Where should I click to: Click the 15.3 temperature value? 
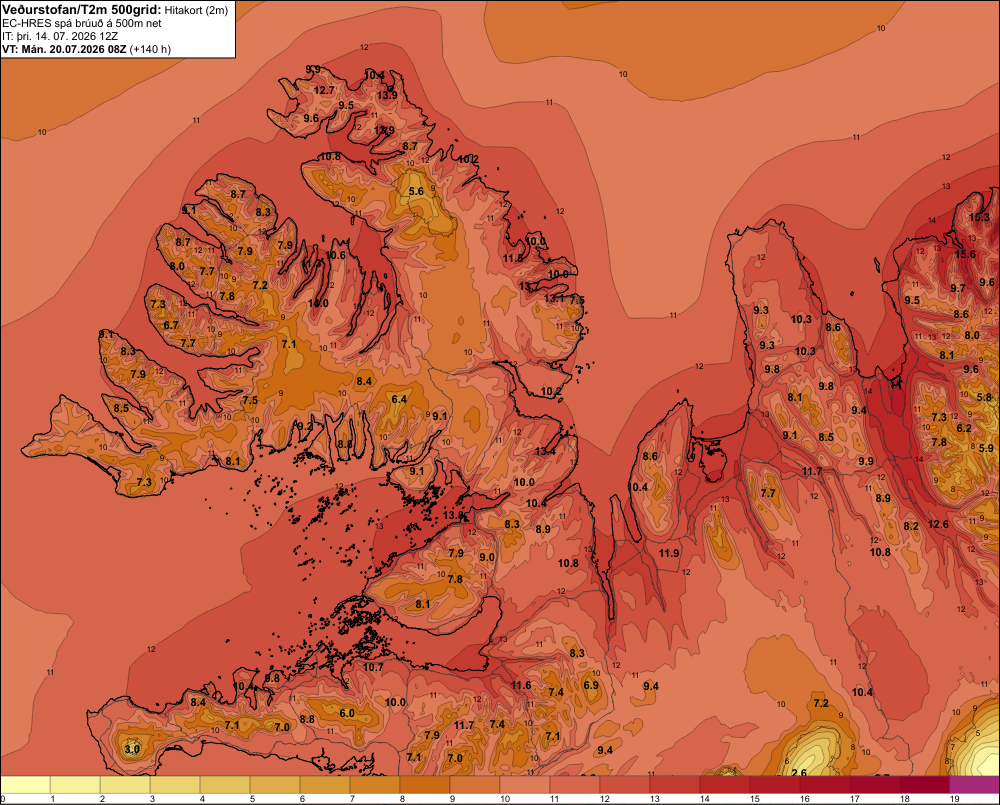pos(979,218)
